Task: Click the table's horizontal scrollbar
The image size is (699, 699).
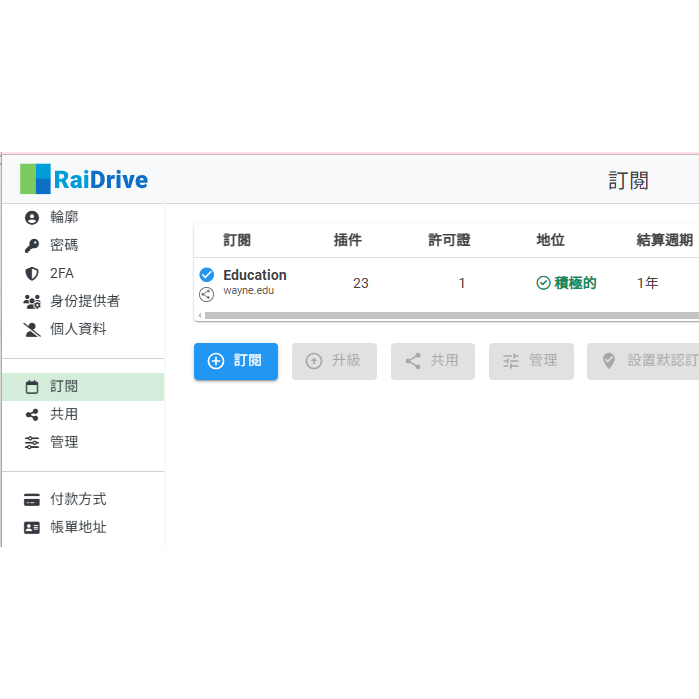Action: pos(450,316)
